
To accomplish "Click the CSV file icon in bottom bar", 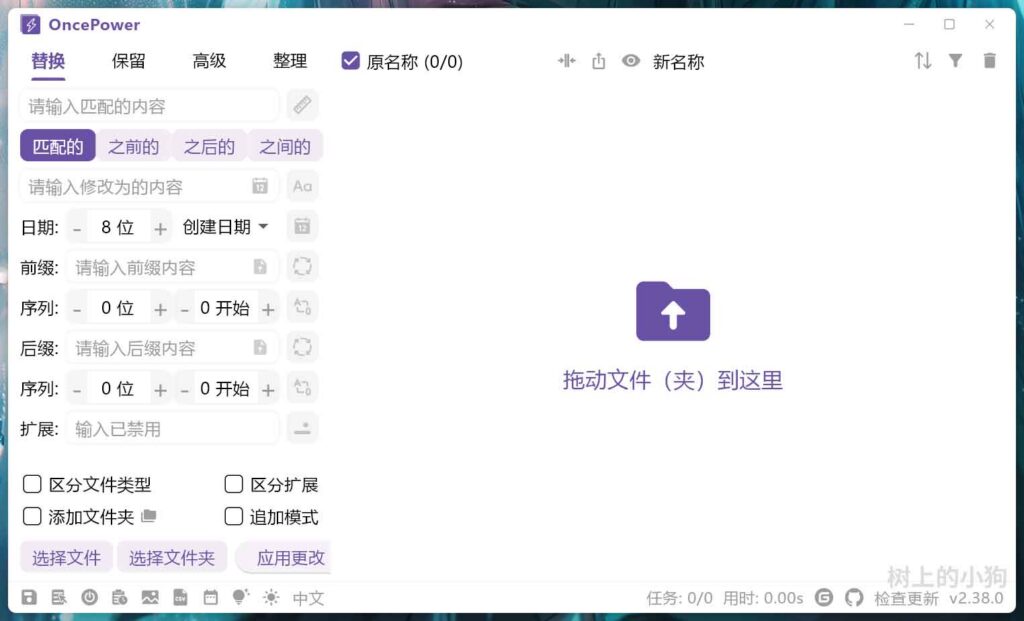I will pos(180,598).
